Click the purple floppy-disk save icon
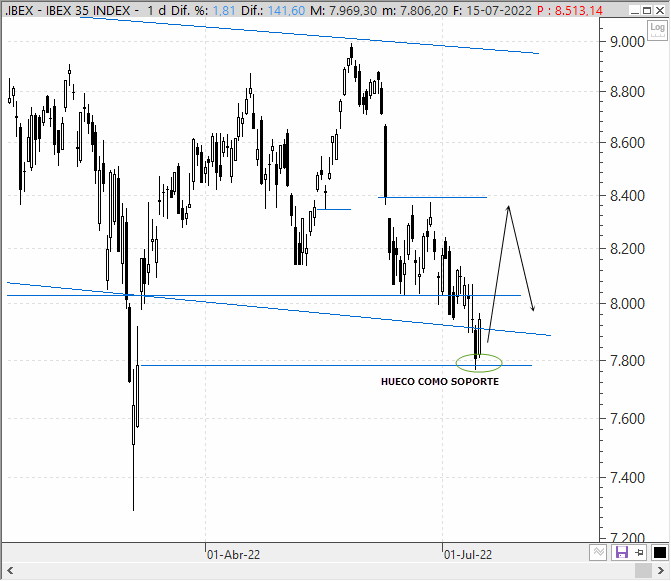 click(x=621, y=552)
